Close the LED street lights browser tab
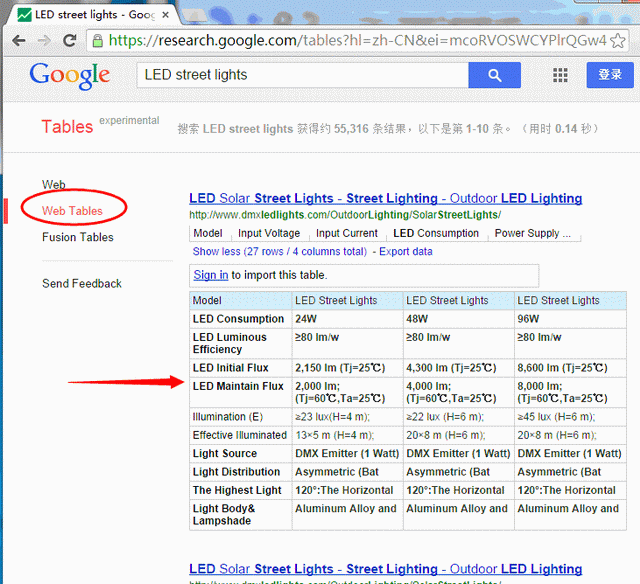640x584 pixels. click(167, 14)
